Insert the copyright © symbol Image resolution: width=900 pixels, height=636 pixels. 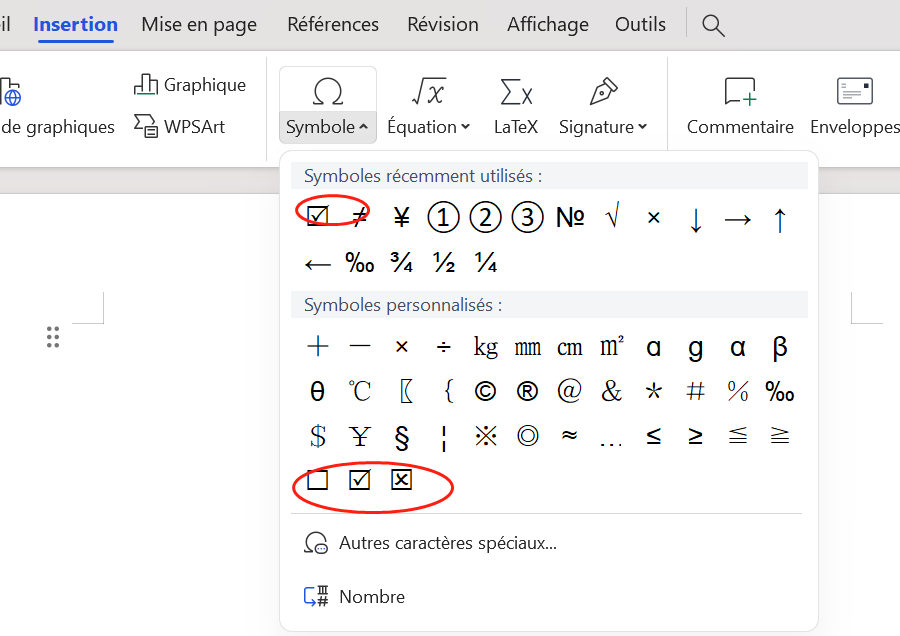[x=485, y=391]
